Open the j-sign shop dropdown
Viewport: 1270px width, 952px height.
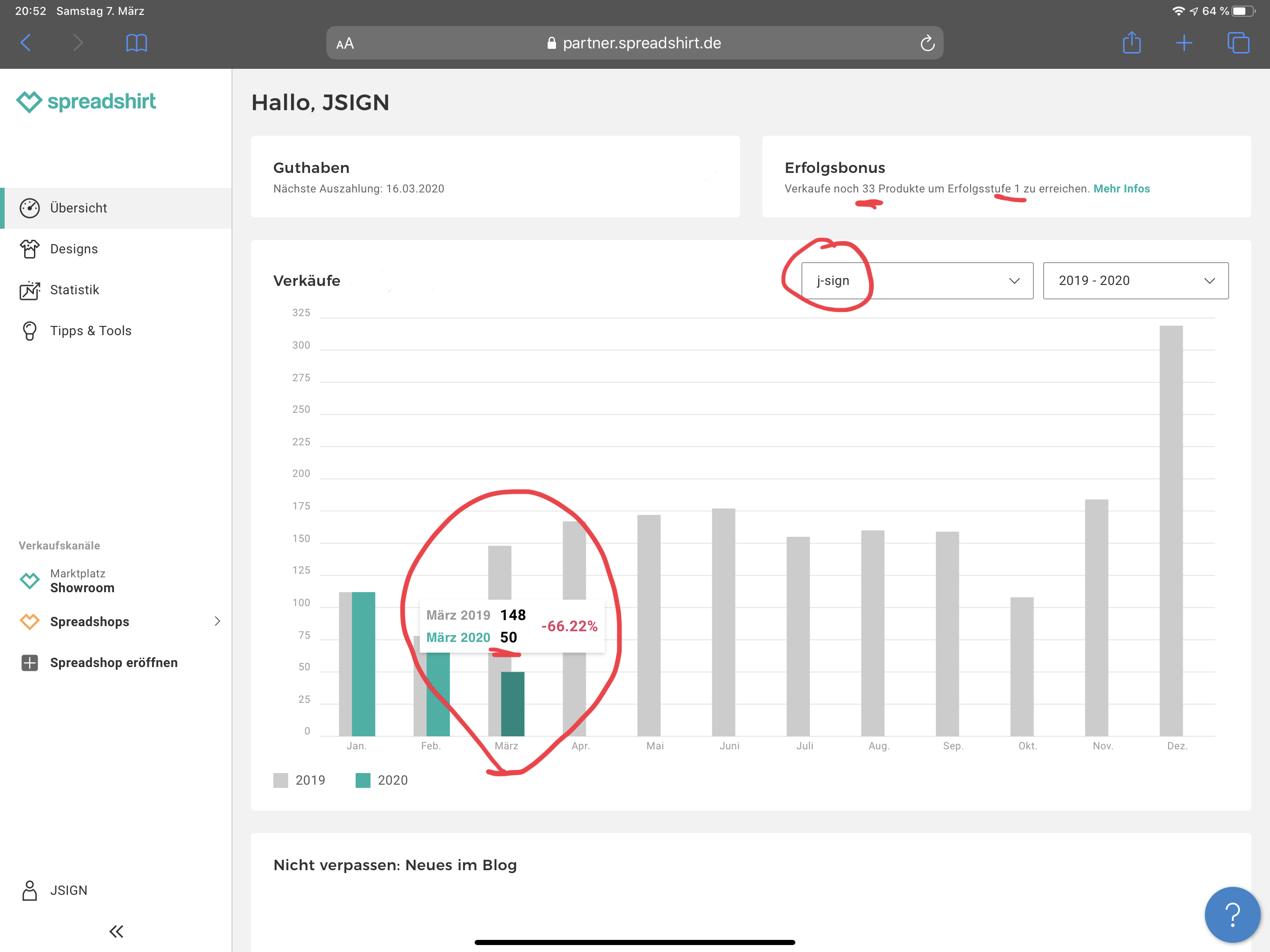(x=917, y=281)
